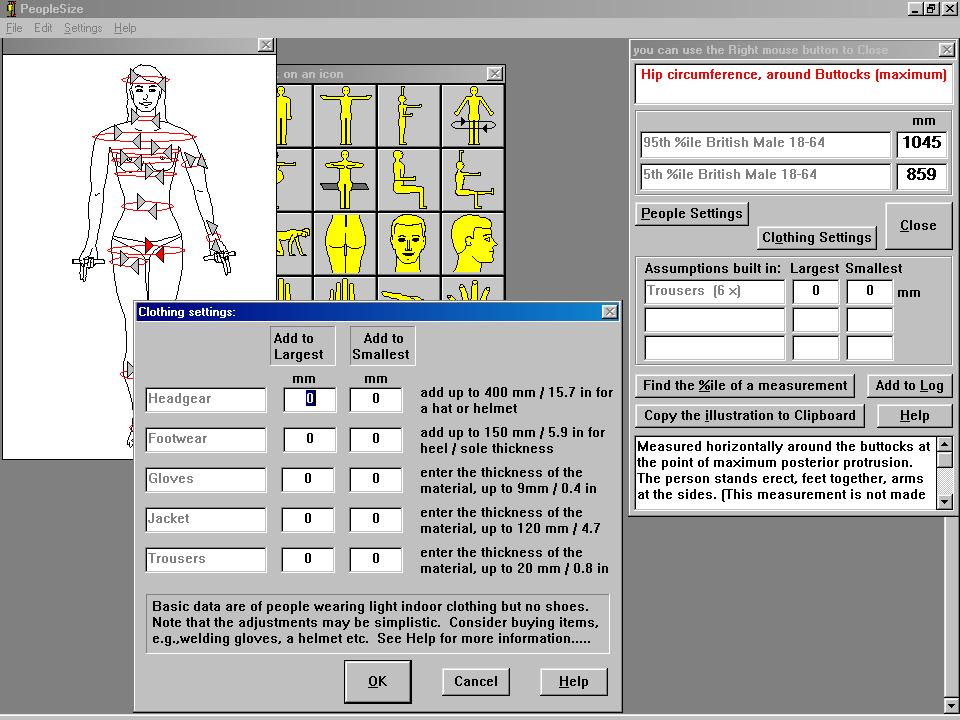Click the 95th %ile British Male field
960x720 pixels.
point(765,144)
